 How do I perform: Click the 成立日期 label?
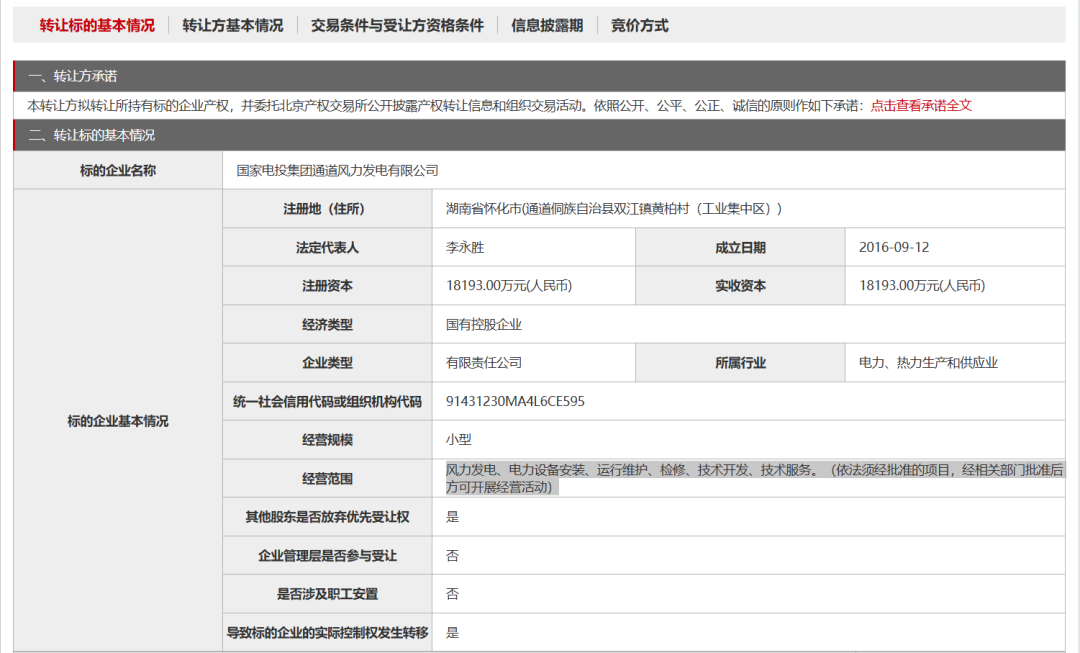[x=740, y=247]
